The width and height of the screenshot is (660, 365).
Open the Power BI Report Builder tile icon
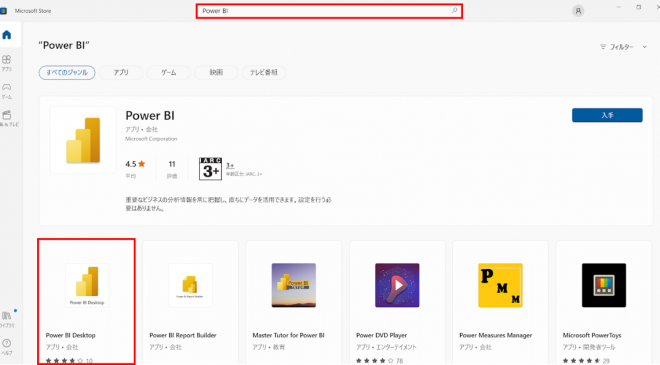tap(190, 285)
